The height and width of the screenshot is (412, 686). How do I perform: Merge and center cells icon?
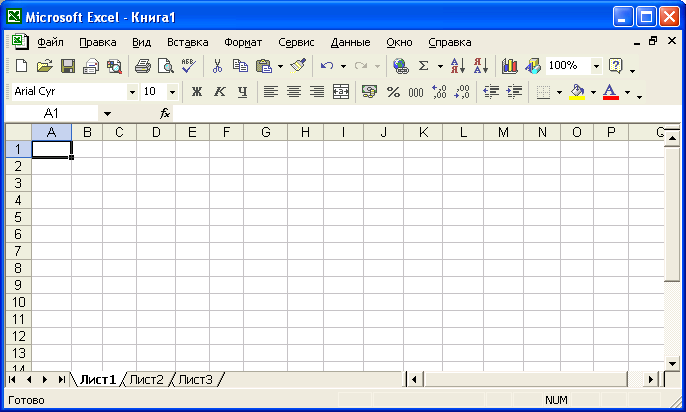coord(341,92)
